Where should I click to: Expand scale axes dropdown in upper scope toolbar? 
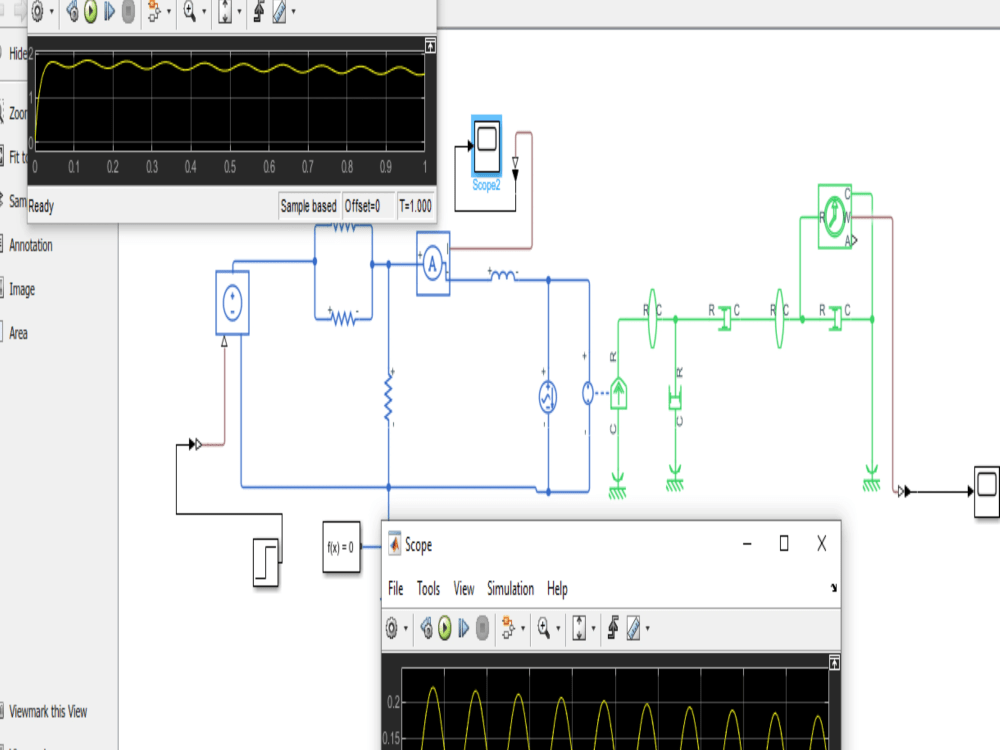click(x=239, y=11)
